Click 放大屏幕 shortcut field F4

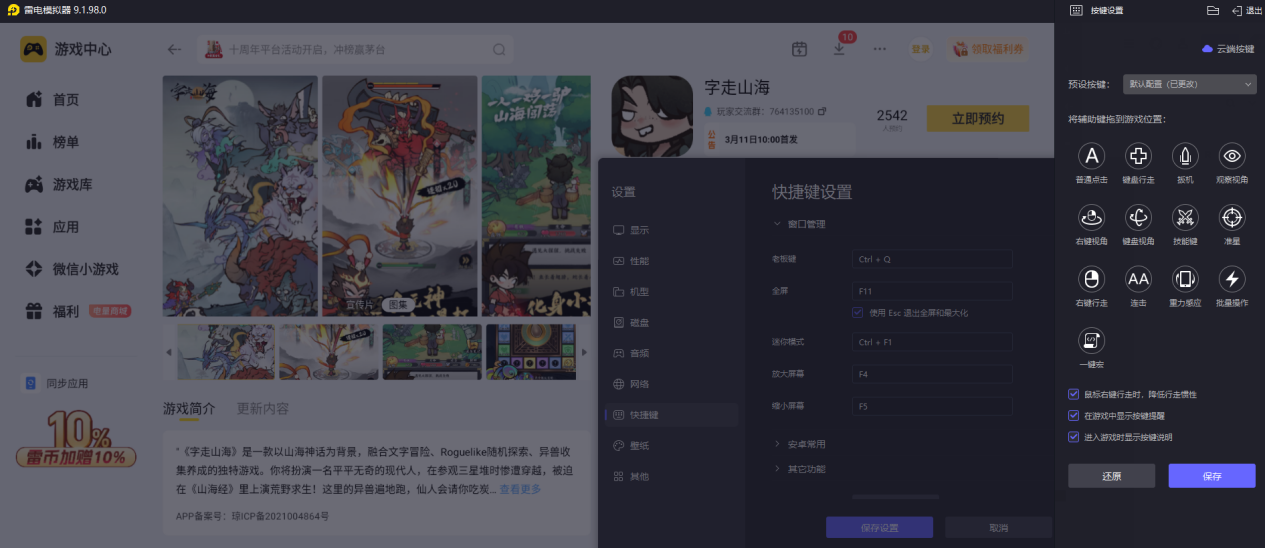pos(932,374)
